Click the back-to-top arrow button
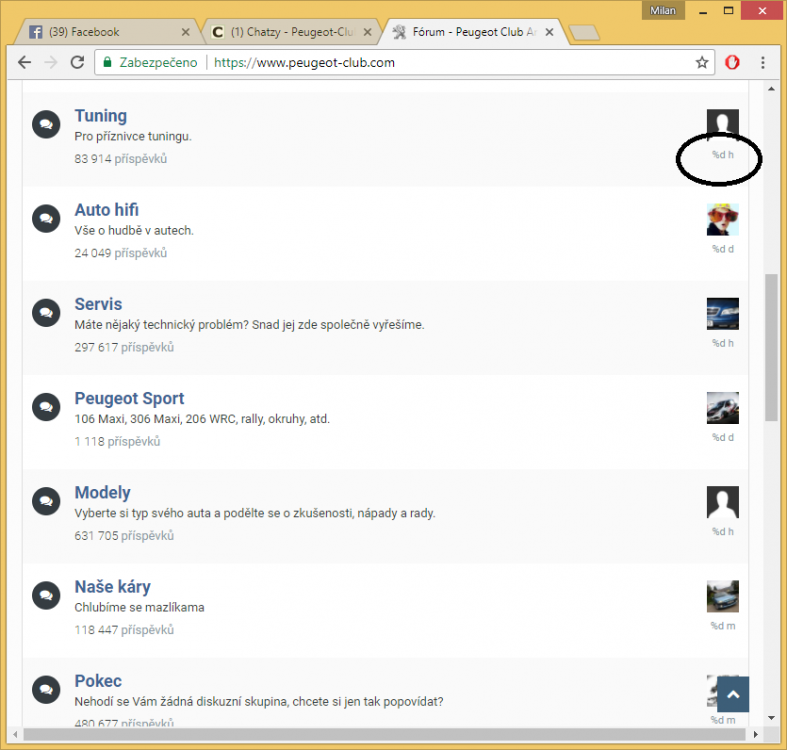Screen dimensions: 787x750 pos(733,694)
